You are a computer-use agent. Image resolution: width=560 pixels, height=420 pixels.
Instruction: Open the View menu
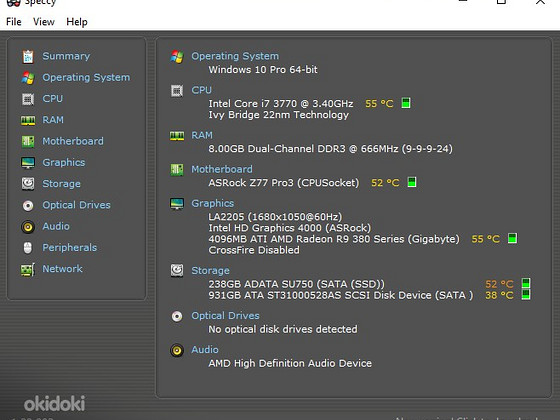(44, 22)
